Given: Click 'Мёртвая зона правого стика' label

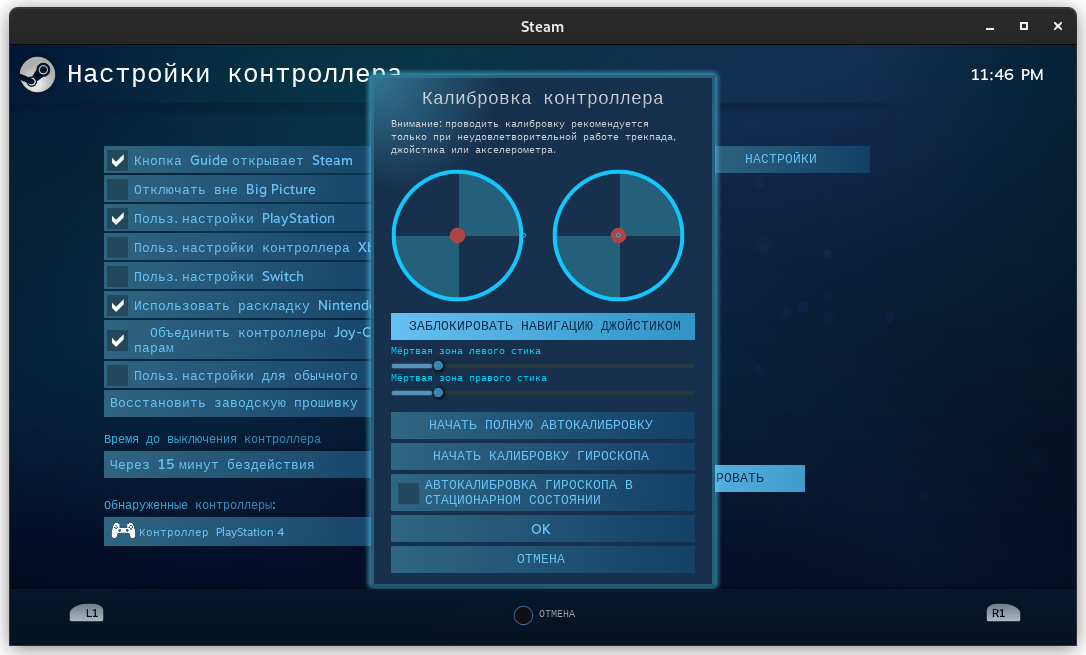Looking at the screenshot, I should click(x=468, y=378).
